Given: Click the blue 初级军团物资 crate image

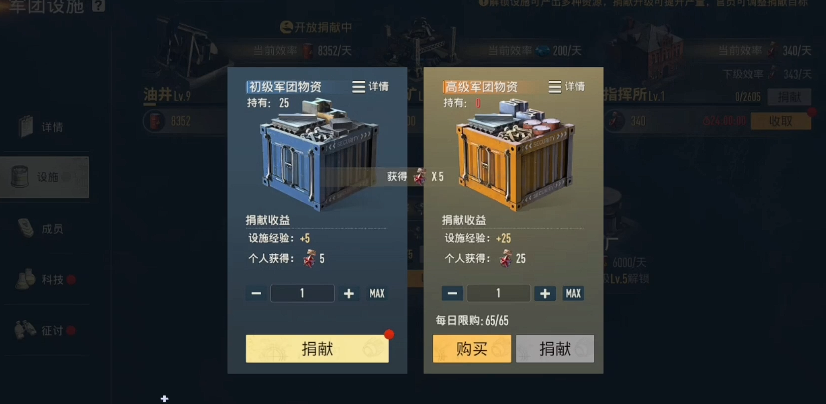Looking at the screenshot, I should click(x=318, y=155).
